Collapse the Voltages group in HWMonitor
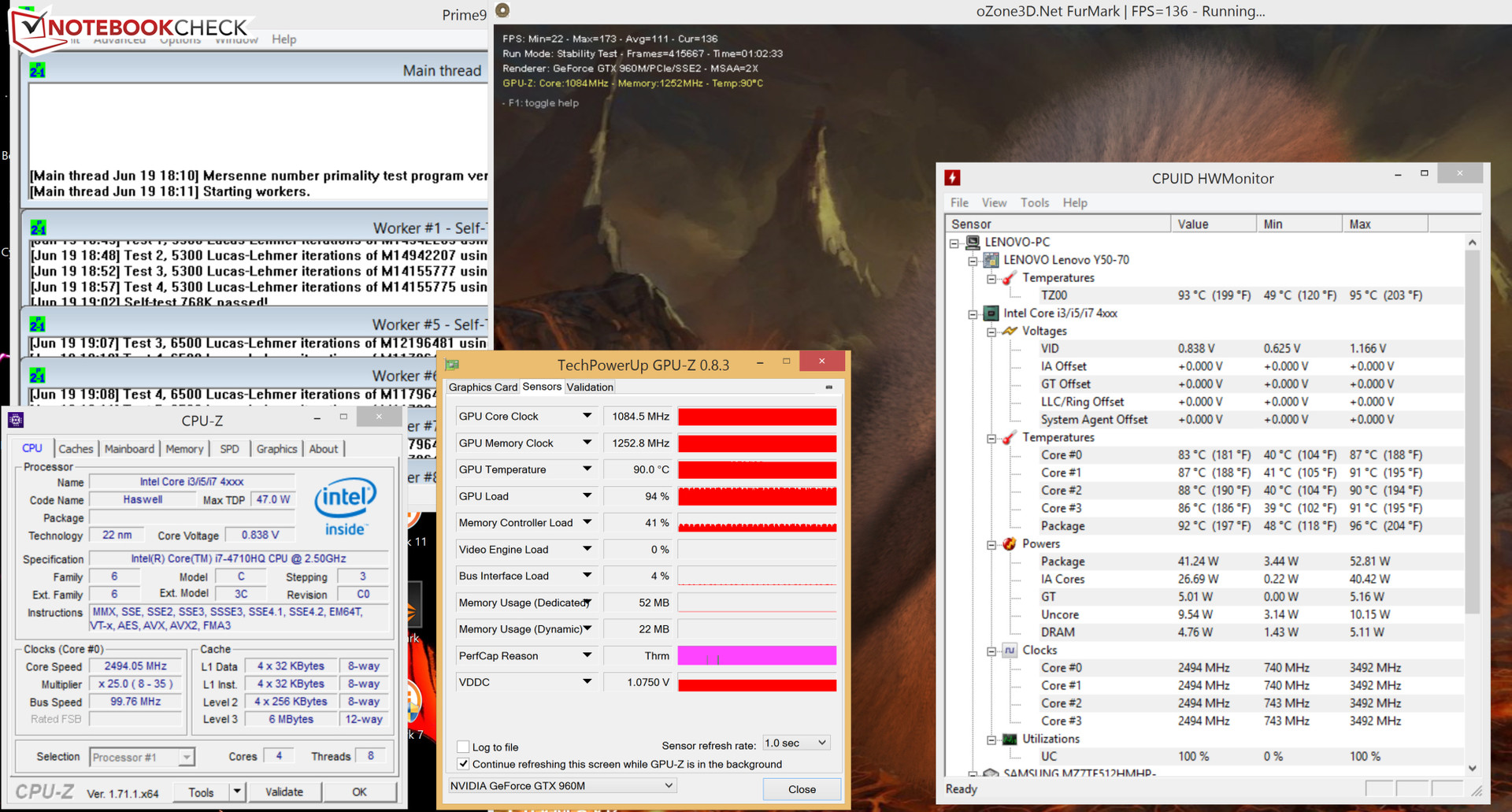Viewport: 1512px width, 812px height. (x=991, y=332)
